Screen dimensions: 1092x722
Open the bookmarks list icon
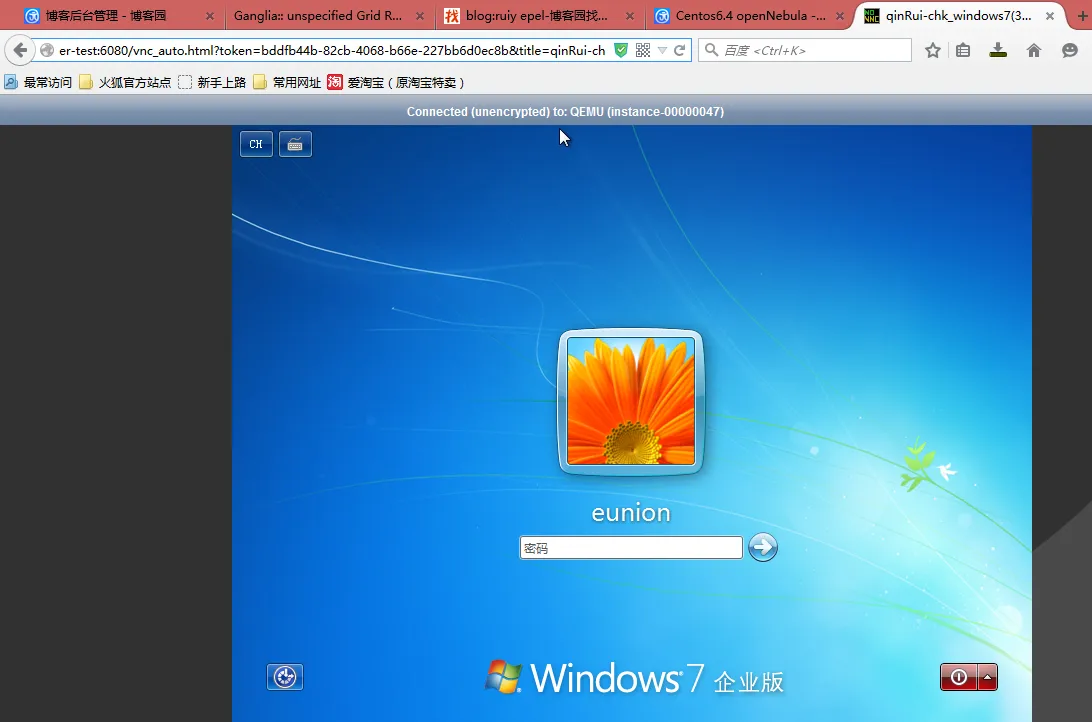pyautogui.click(x=963, y=50)
